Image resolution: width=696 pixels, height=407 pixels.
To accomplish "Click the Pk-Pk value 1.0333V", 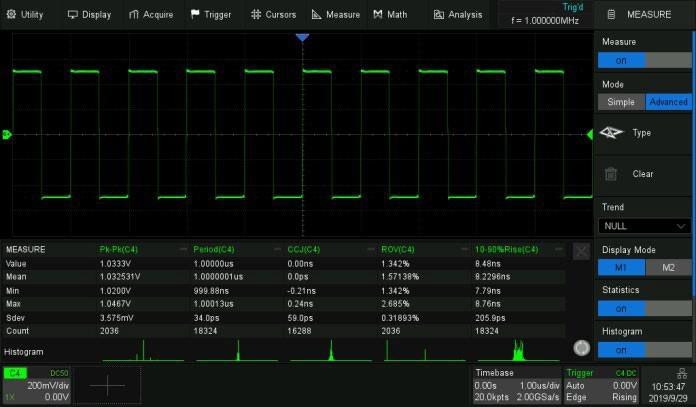I will pos(115,264).
